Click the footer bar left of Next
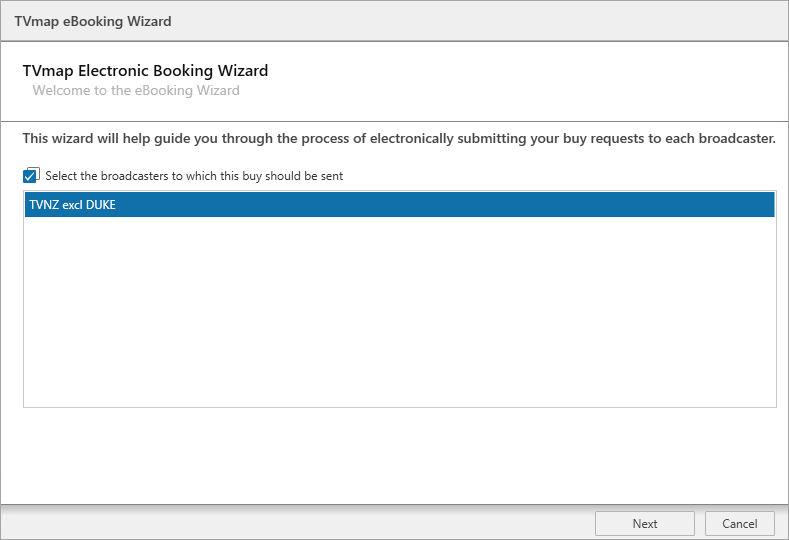 coord(297,523)
